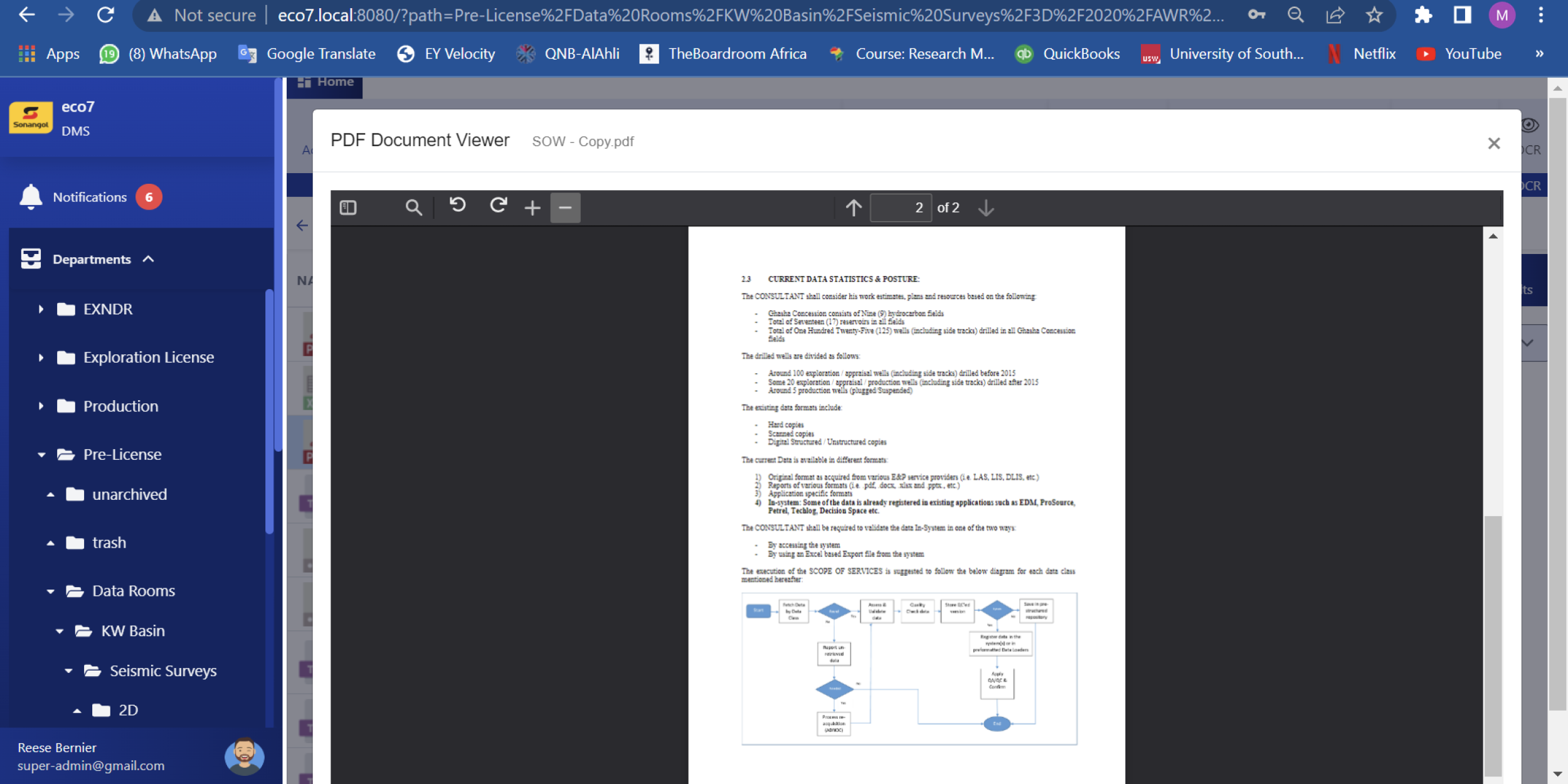Reload the browser page
This screenshot has height=784, width=1568.
[105, 14]
